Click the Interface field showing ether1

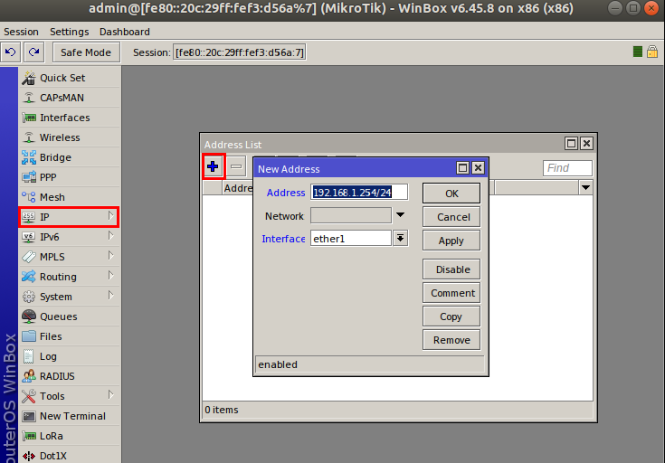click(351, 239)
